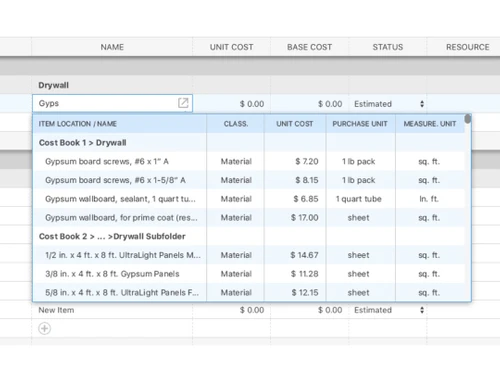Click 'sq. ft.' in the $ 7.20 row
Screen dimensions: 500x375
[429, 162]
